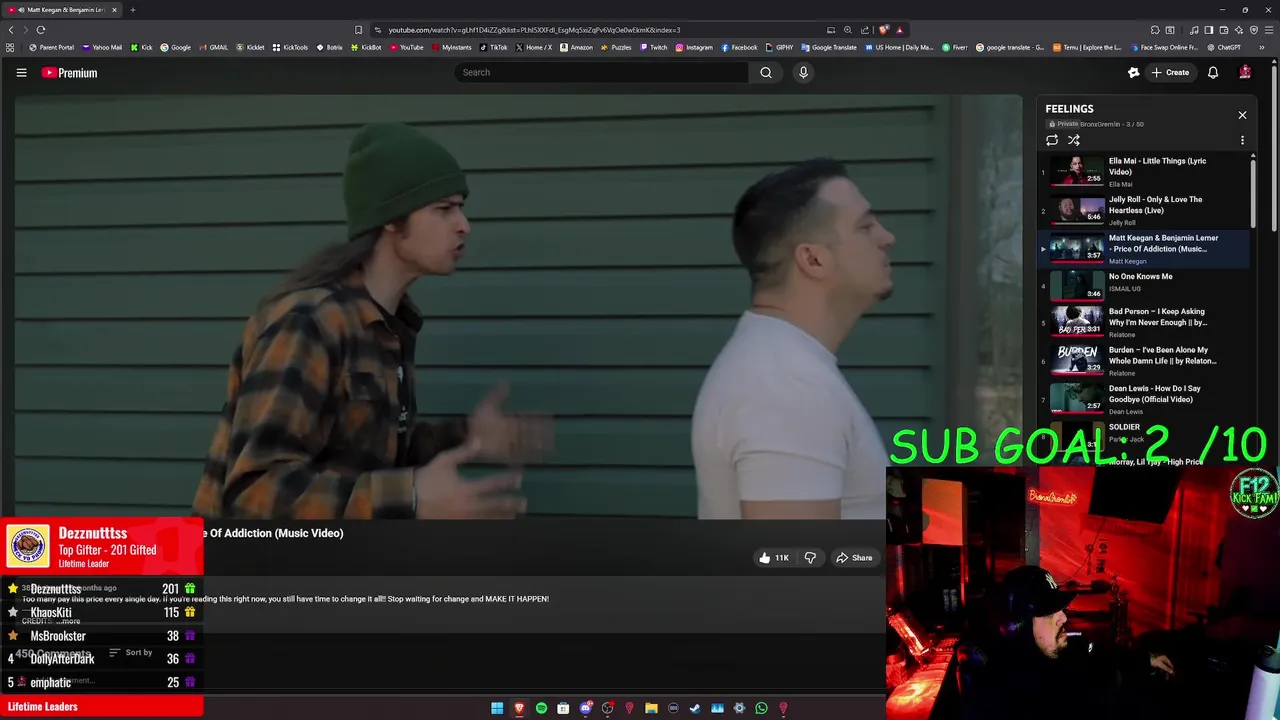The image size is (1280, 720).
Task: Open the YouTube guide hamburger menu
Action: (21, 72)
